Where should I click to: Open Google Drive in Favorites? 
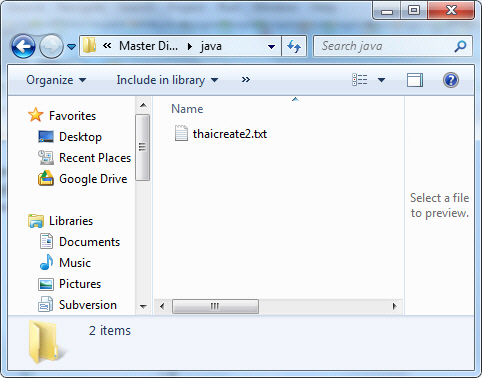93,179
